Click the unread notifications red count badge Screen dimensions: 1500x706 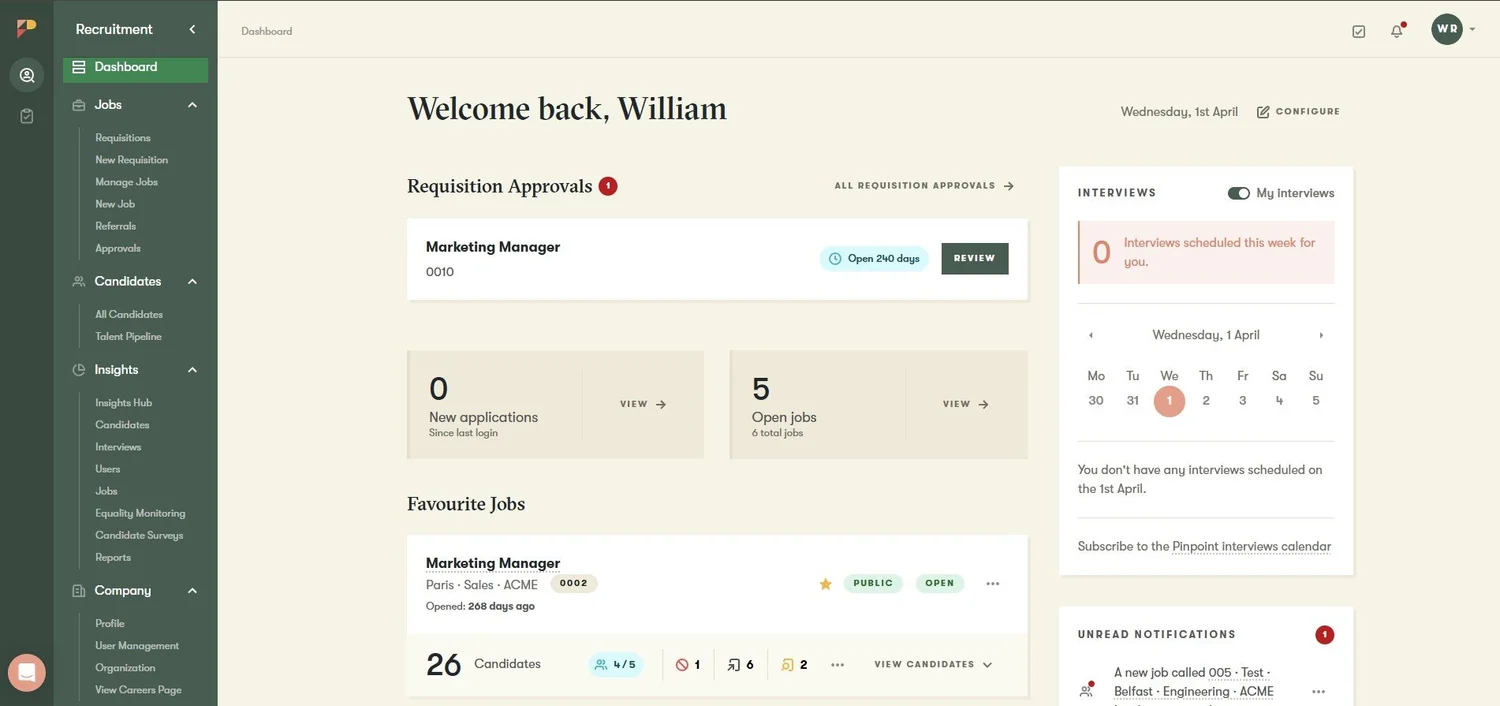(1324, 635)
